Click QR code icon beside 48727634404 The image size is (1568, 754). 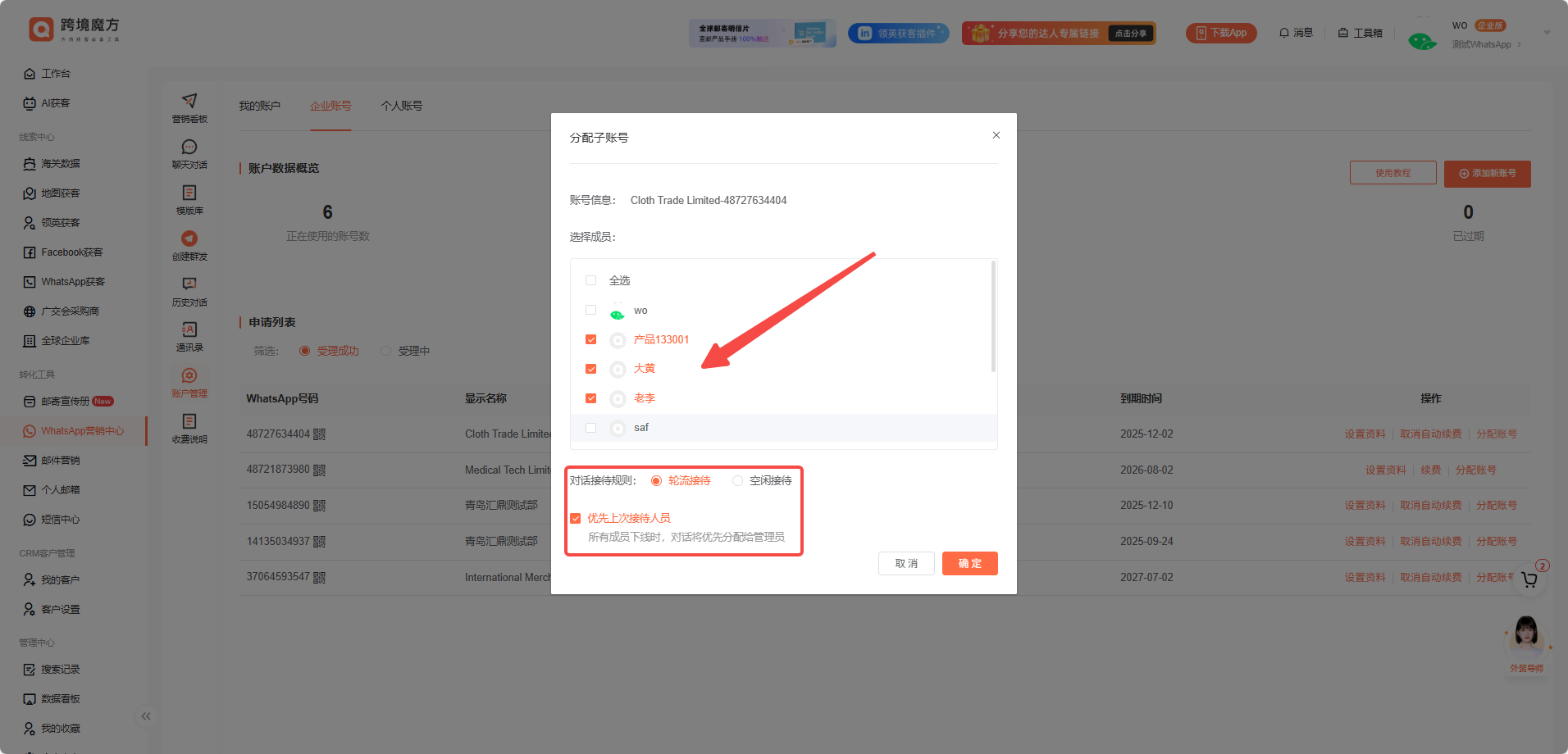point(320,434)
